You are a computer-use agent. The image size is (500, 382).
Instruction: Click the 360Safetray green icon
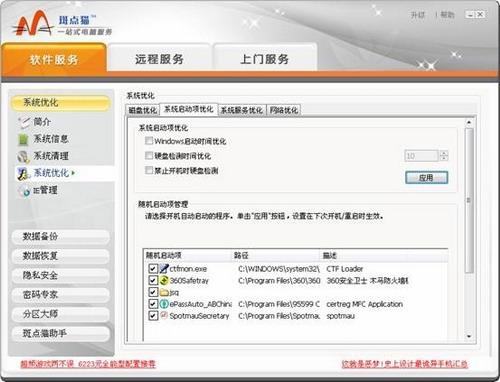pyautogui.click(x=164, y=280)
